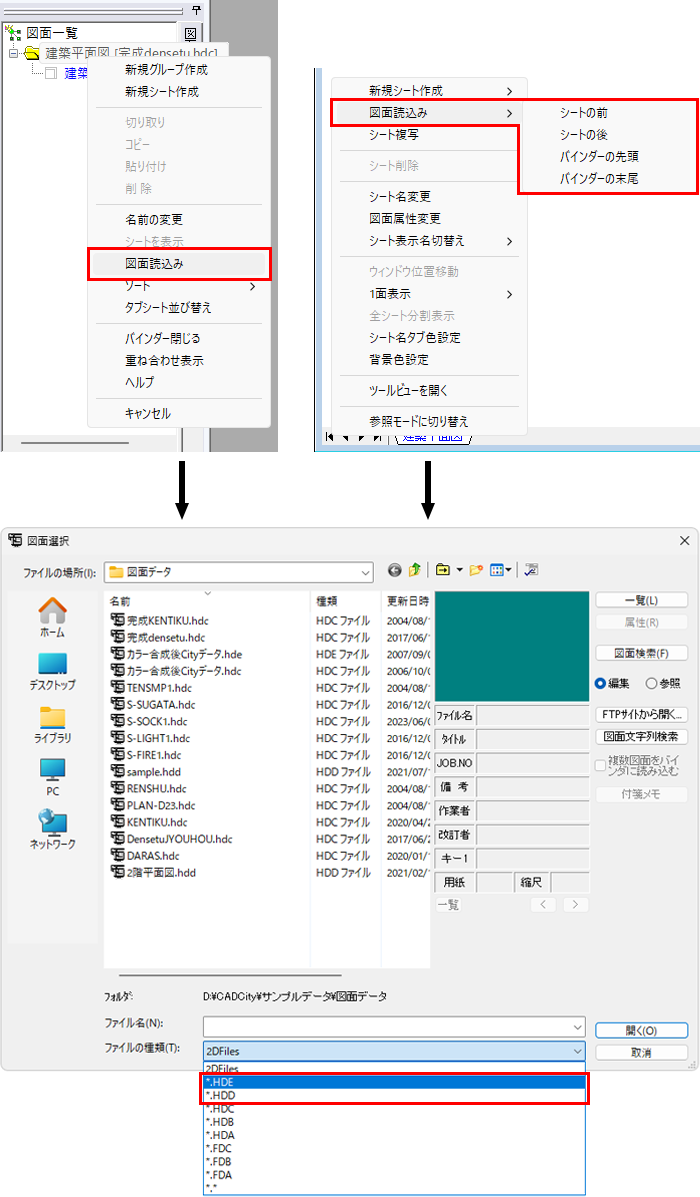Screen dimensions: 700x1197
Task: Click the file icon of 完成KENTIKU.hdc
Action: 118,621
